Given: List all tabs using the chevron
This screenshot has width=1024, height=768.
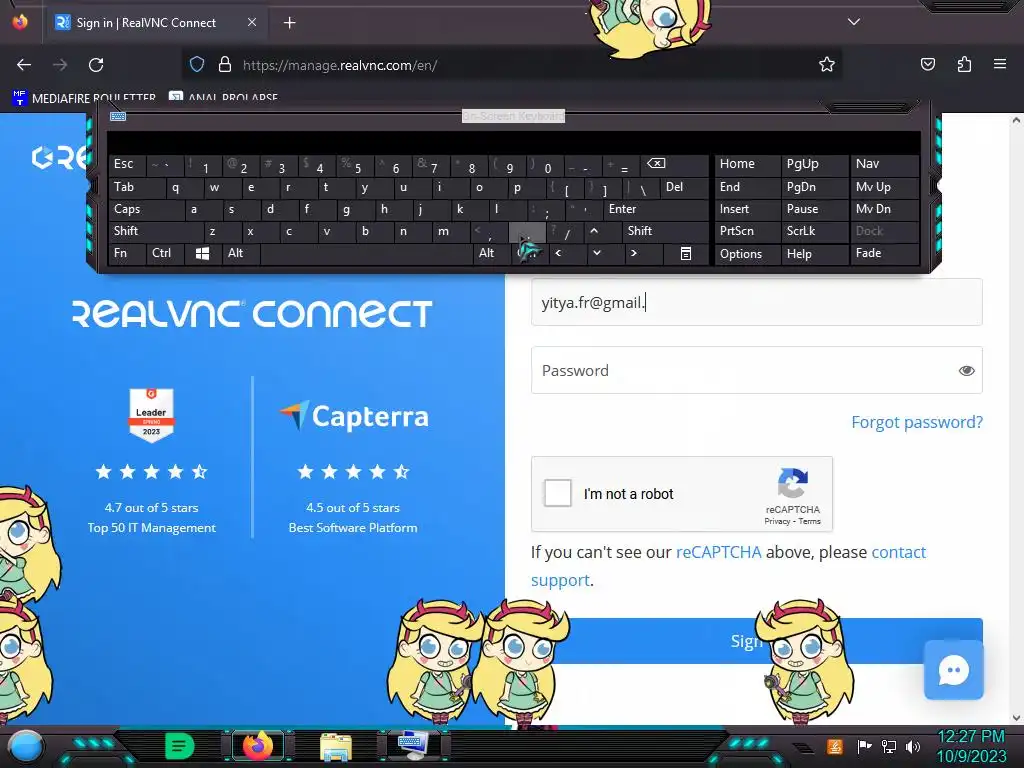Looking at the screenshot, I should coord(854,22).
